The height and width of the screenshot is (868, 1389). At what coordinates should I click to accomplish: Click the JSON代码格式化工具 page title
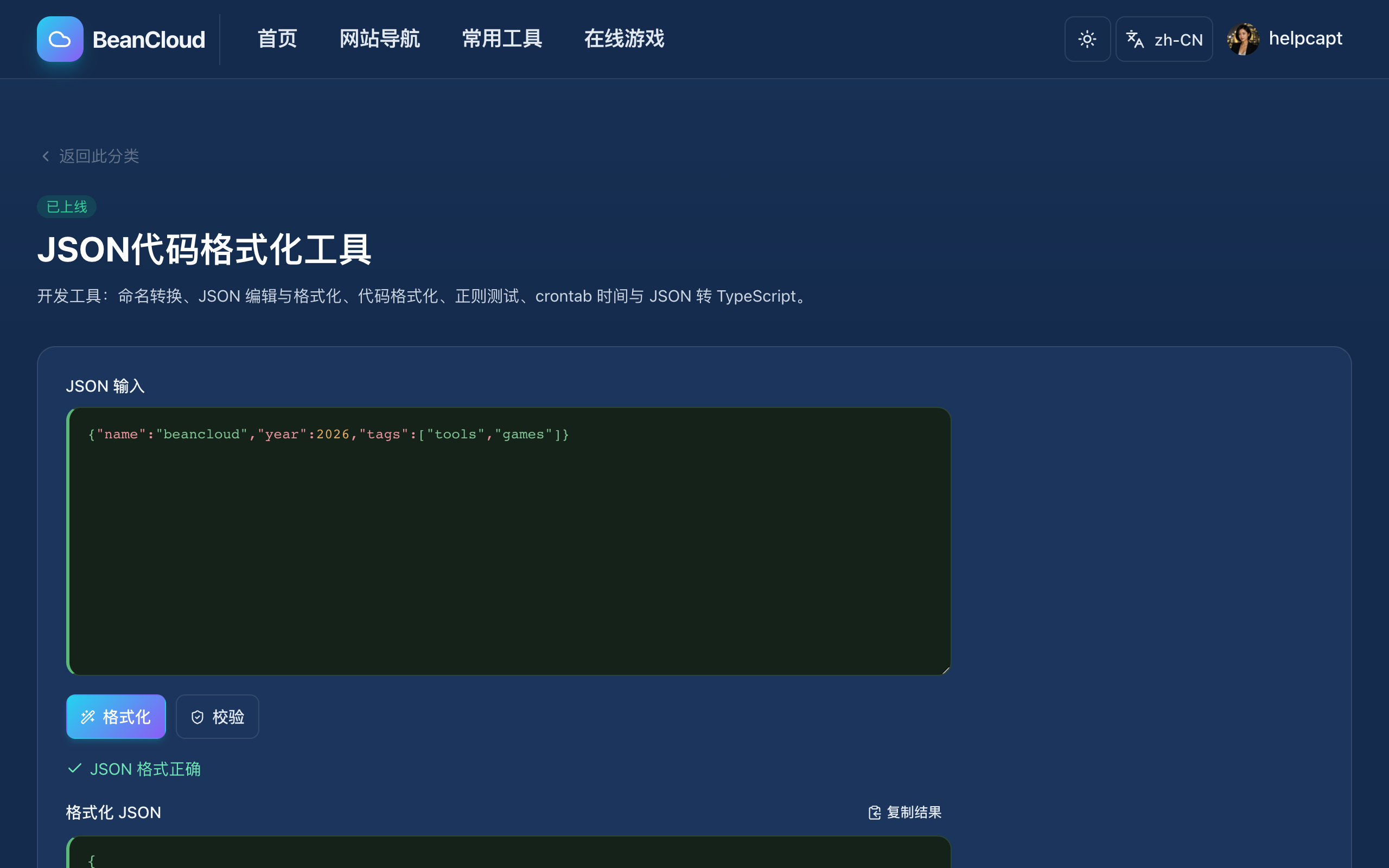[205, 250]
